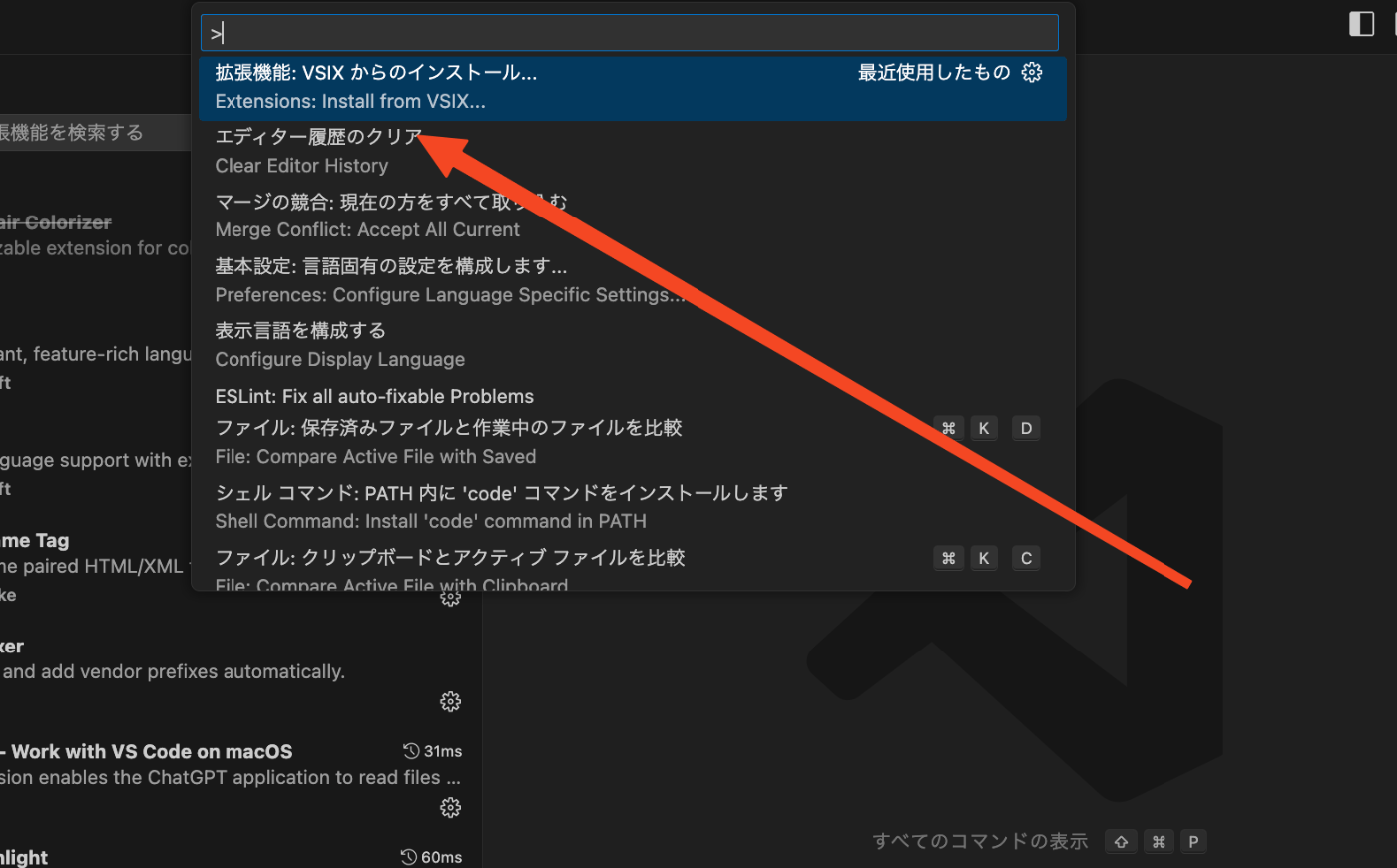Image resolution: width=1397 pixels, height=868 pixels.
Task: Click the 60ms activation time indicator
Action: [x=432, y=857]
